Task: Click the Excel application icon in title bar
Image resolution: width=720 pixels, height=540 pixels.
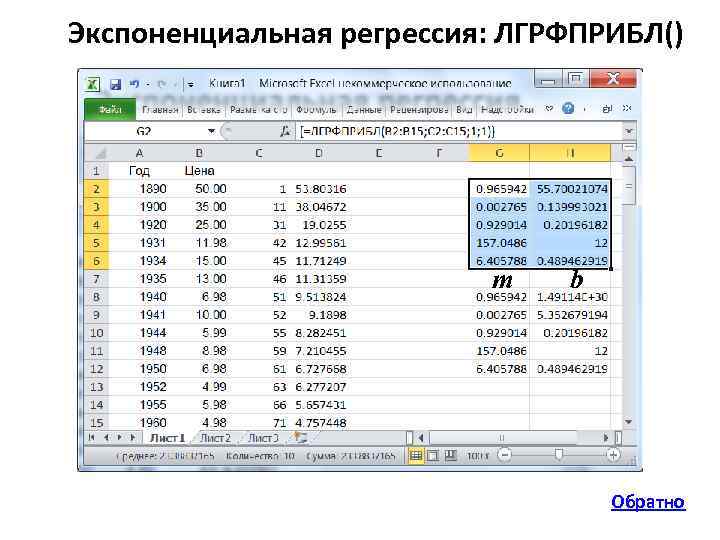Action: coord(92,84)
